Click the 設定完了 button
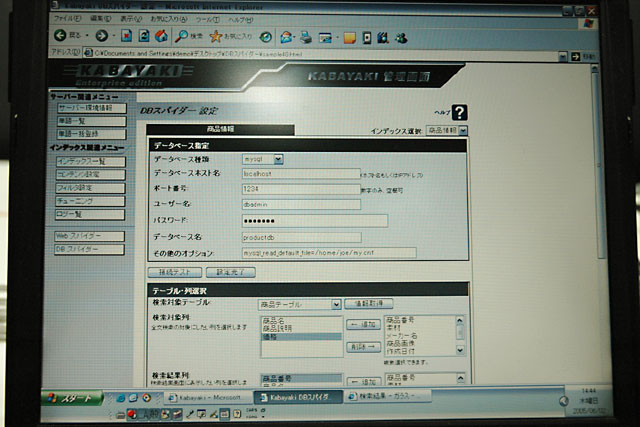The height and width of the screenshot is (427, 640). [x=231, y=272]
